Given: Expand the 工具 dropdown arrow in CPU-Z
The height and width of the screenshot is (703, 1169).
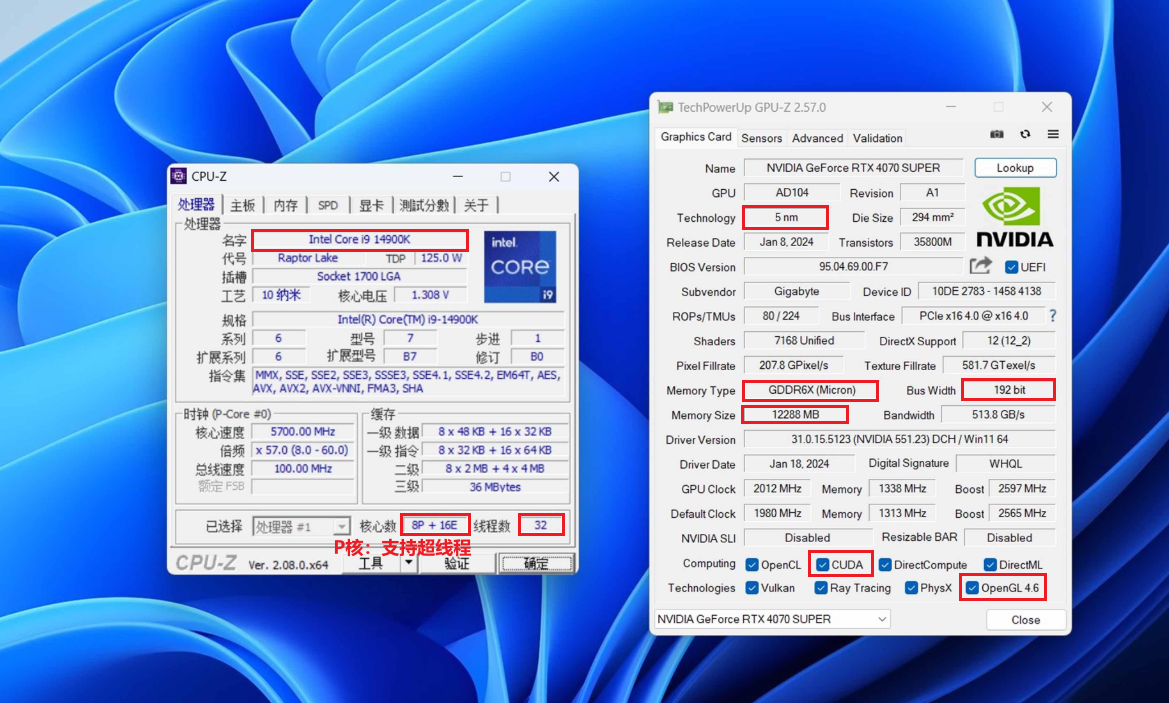Looking at the screenshot, I should click(408, 563).
